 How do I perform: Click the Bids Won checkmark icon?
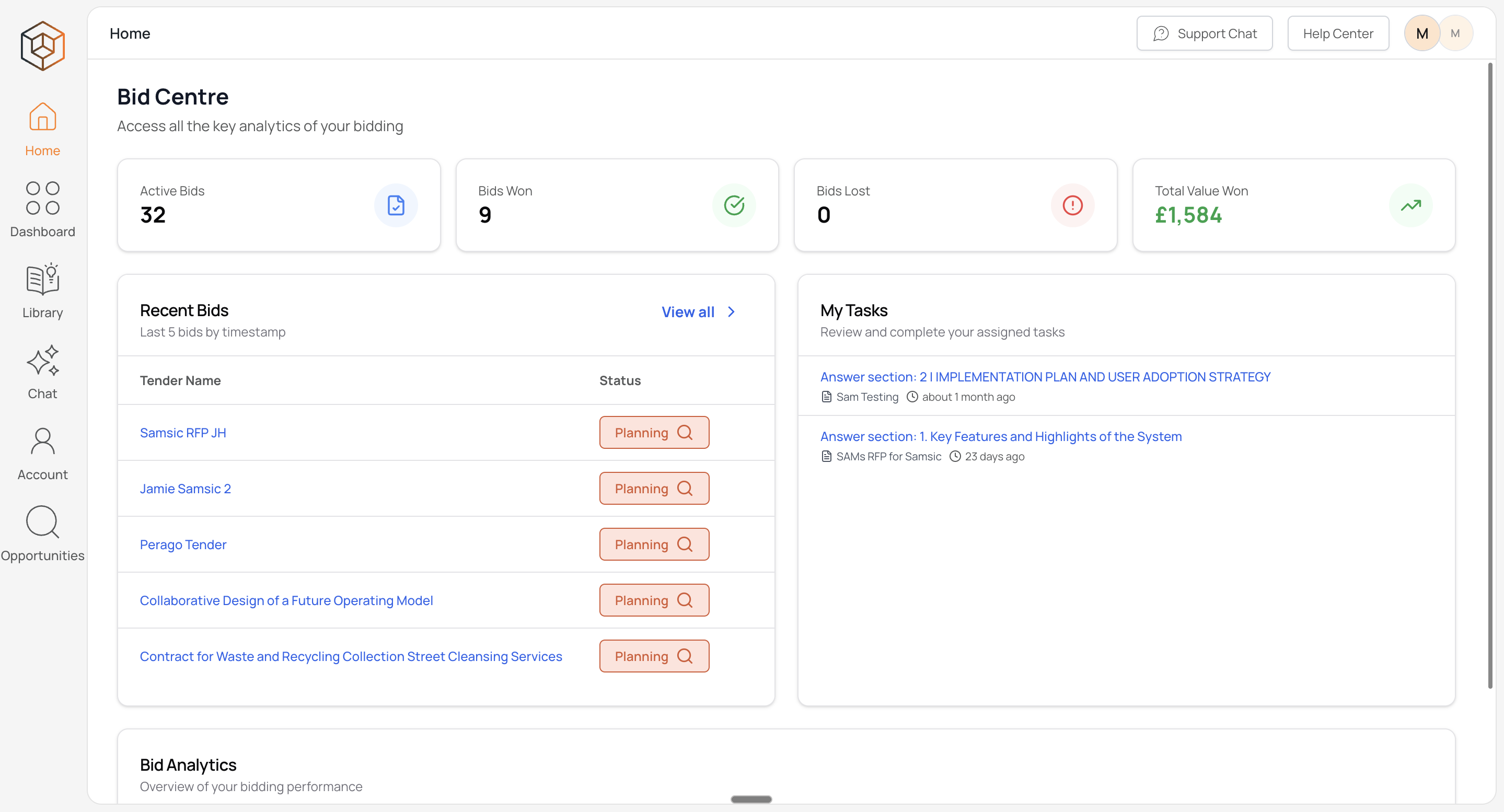click(x=734, y=205)
